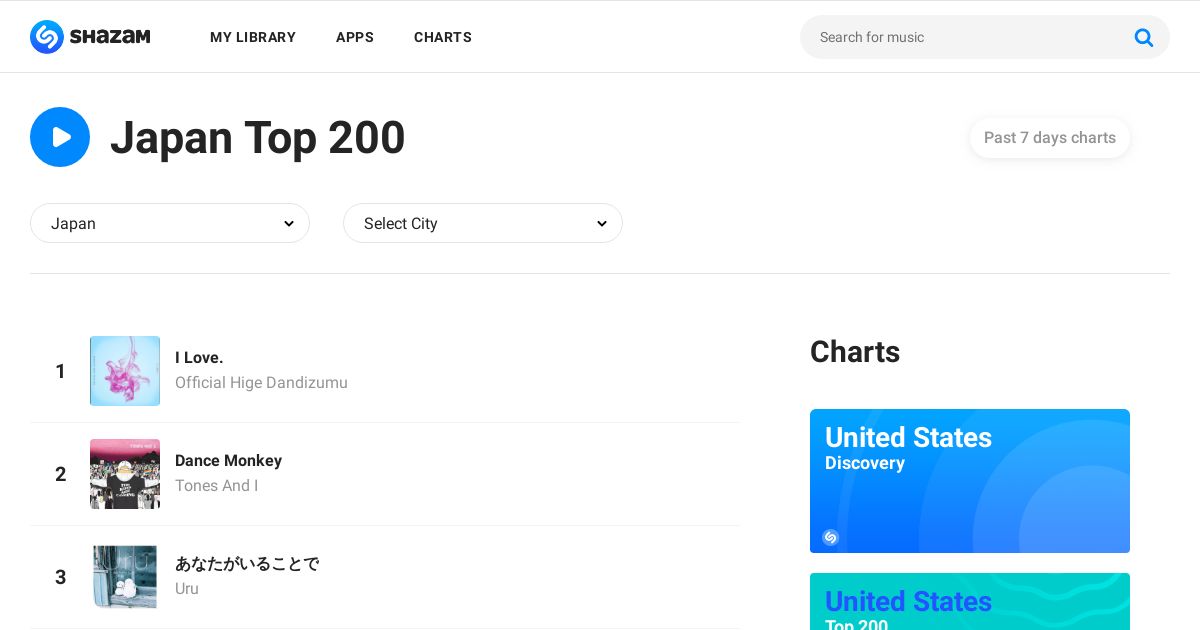
Task: Open the Select City dropdown
Action: click(x=483, y=223)
